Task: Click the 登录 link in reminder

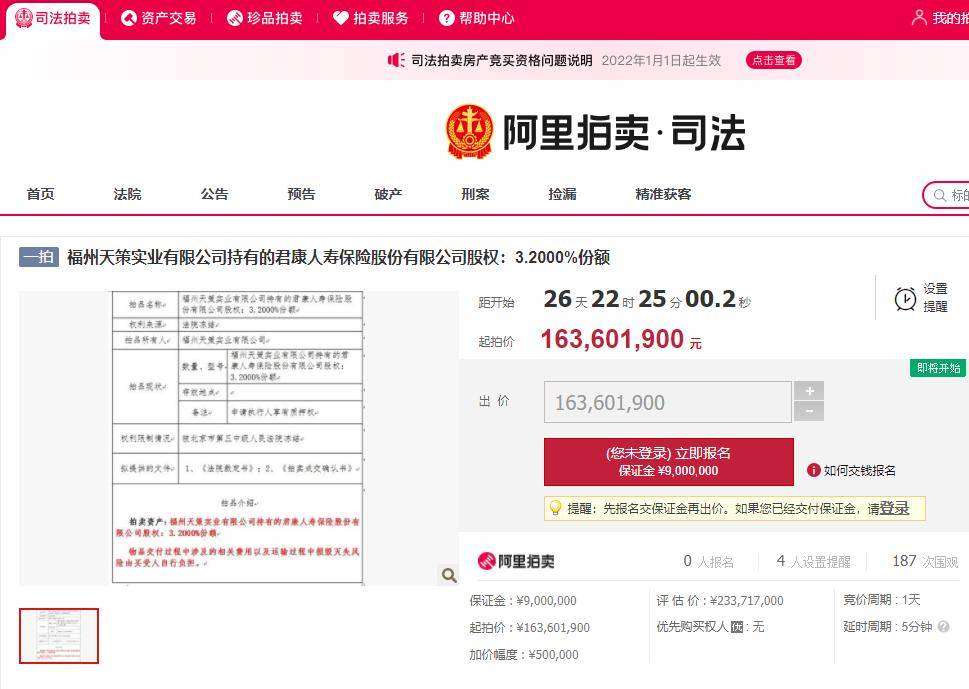Action: tap(894, 508)
